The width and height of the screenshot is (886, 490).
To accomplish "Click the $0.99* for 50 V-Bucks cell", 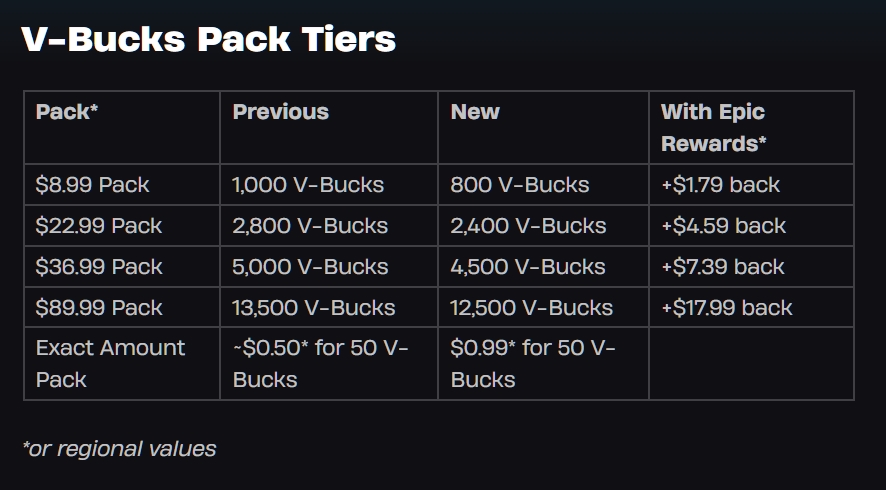I will pyautogui.click(x=533, y=363).
